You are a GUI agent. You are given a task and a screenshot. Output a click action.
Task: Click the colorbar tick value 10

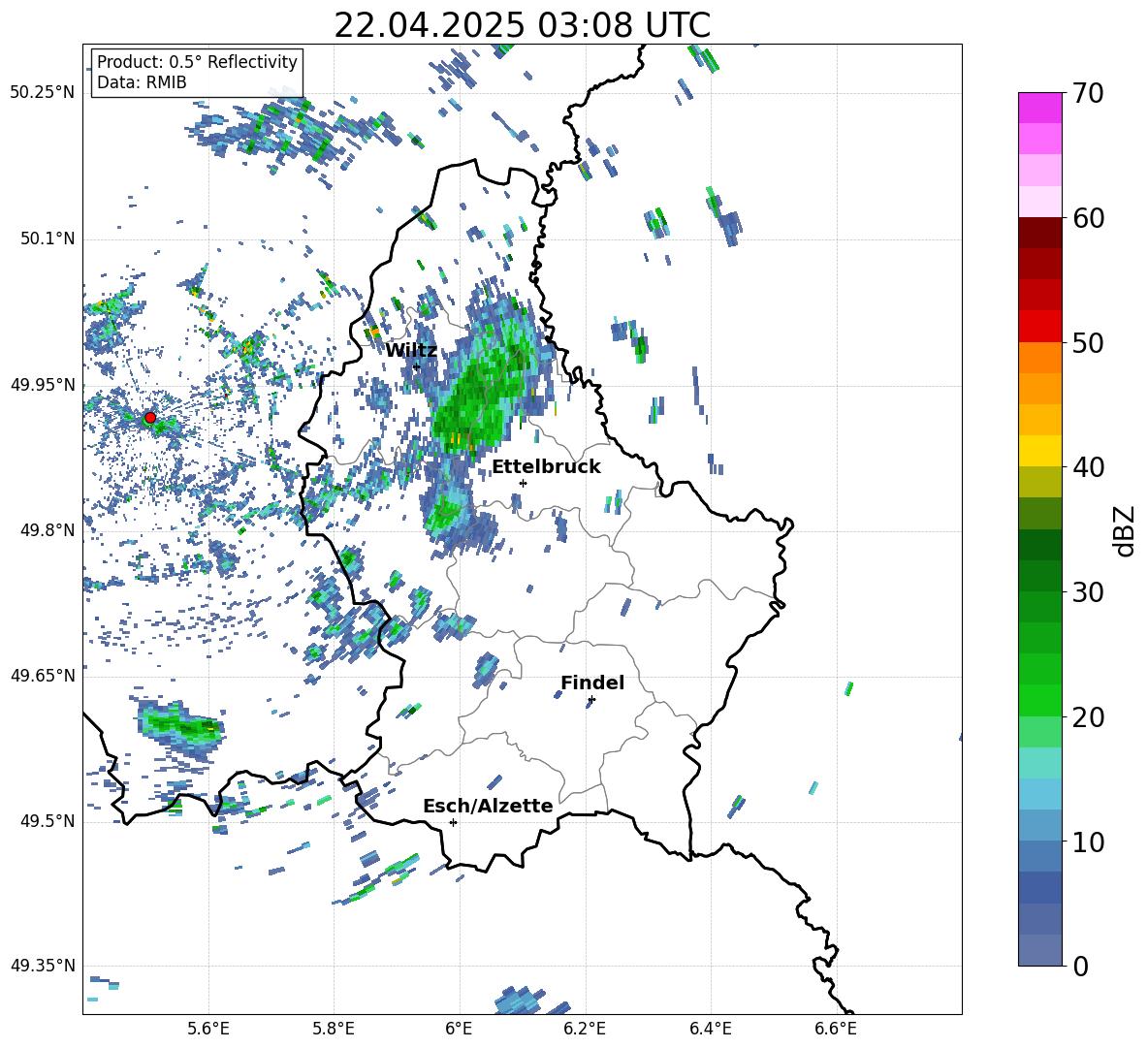click(1088, 842)
